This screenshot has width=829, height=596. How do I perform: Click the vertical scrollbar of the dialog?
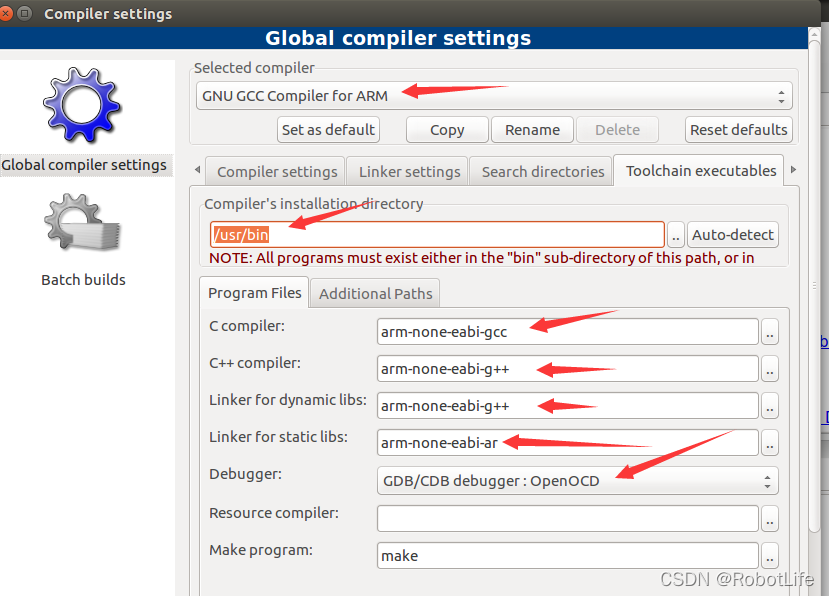[814, 286]
